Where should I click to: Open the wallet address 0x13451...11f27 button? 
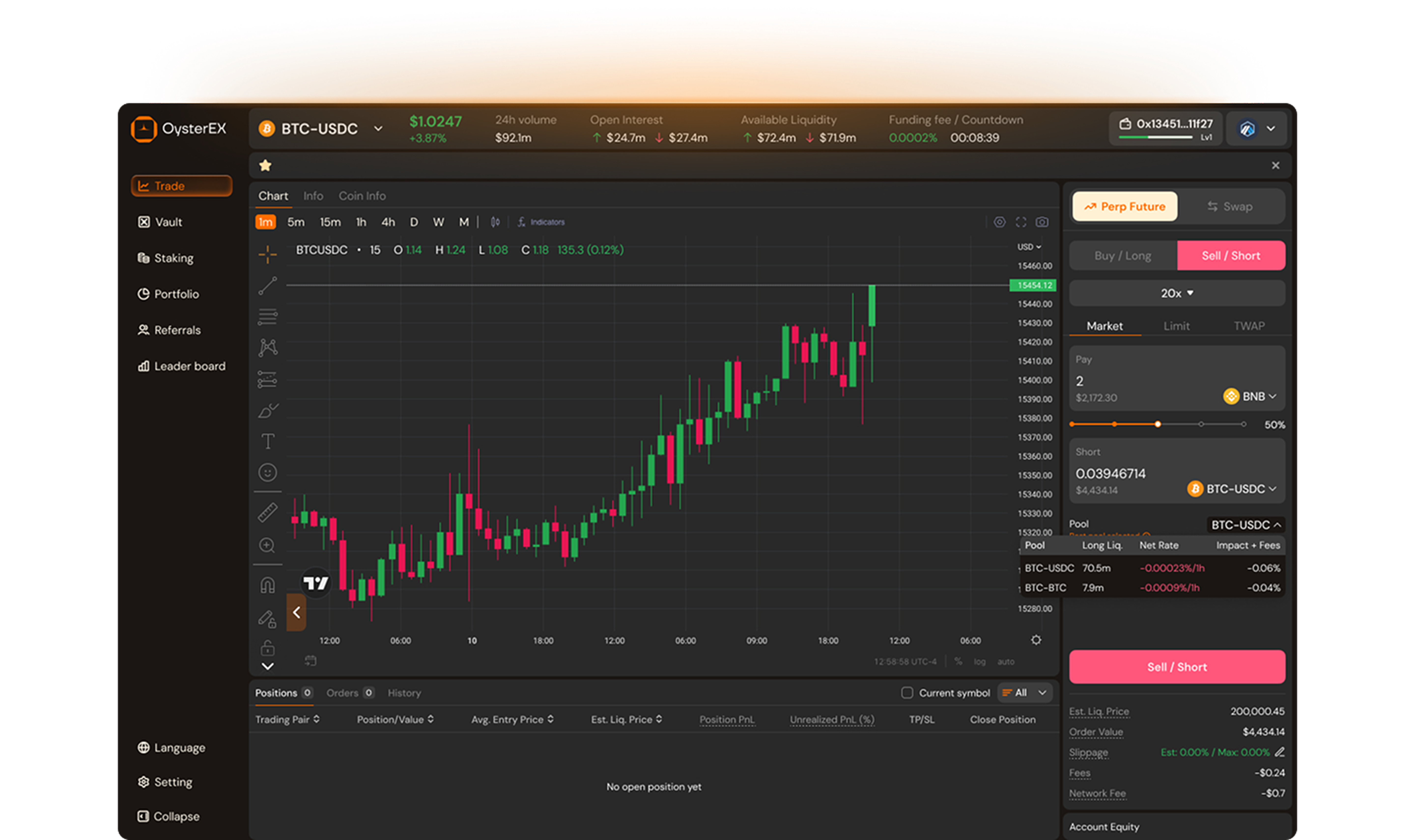(x=1166, y=129)
